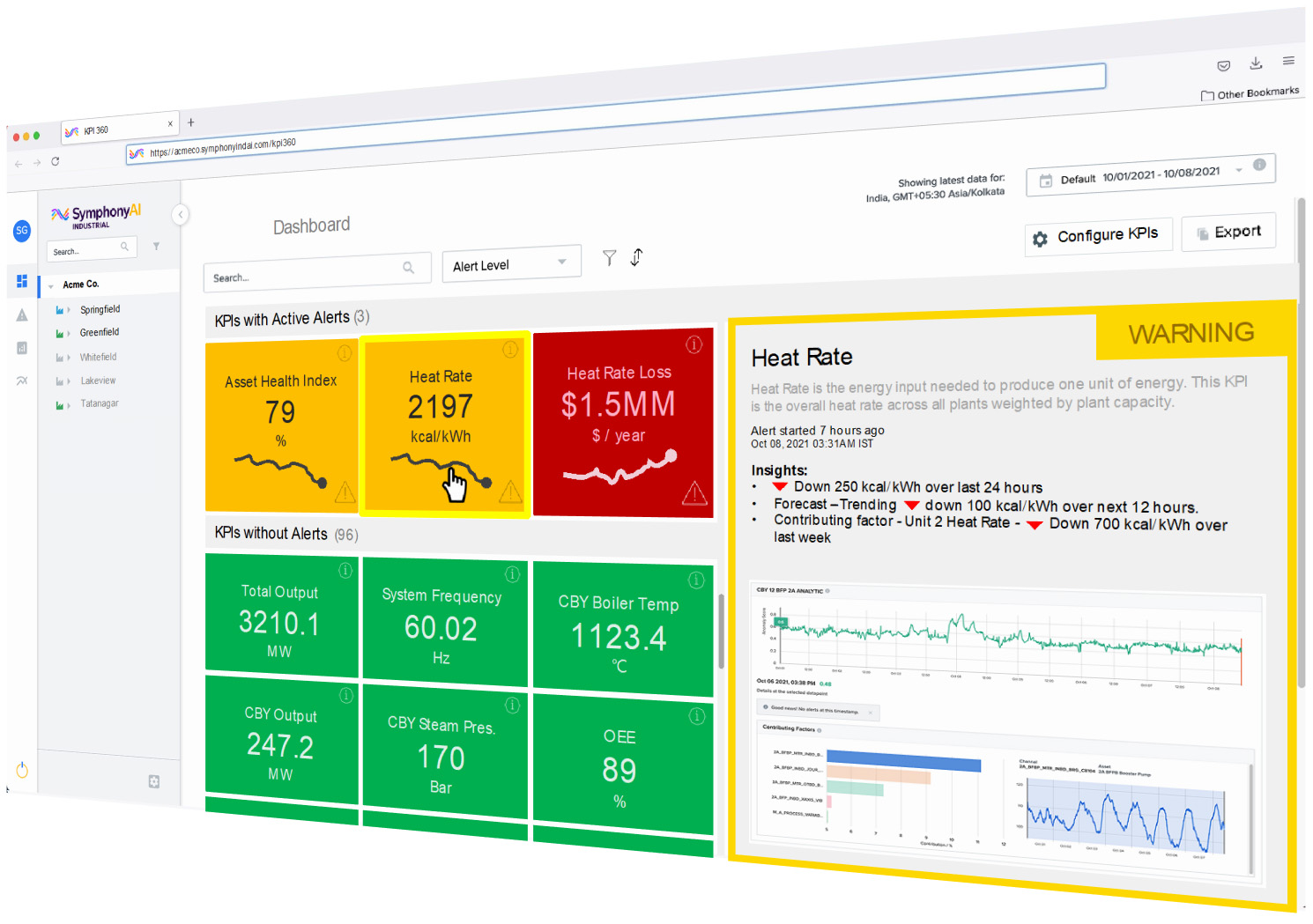The image size is (1313, 924).
Task: Click the sidebar filter funnel icon
Action: pos(156,247)
